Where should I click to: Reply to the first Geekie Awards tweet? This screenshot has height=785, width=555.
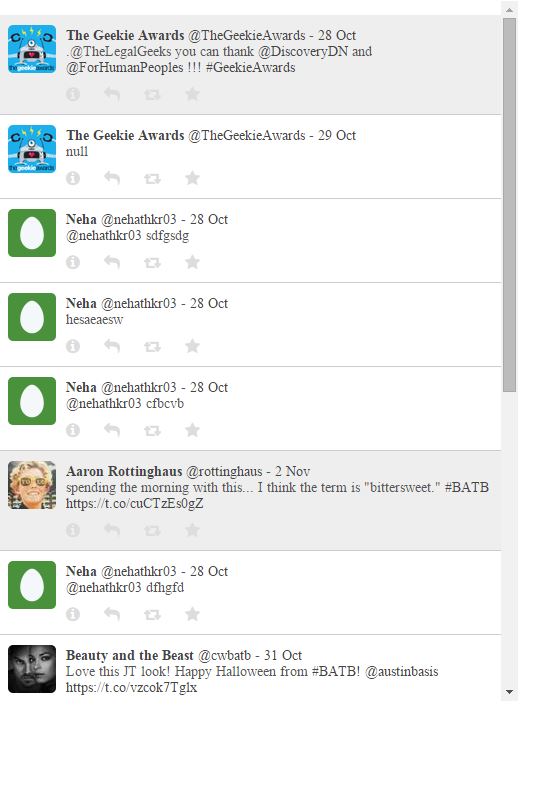click(x=112, y=94)
